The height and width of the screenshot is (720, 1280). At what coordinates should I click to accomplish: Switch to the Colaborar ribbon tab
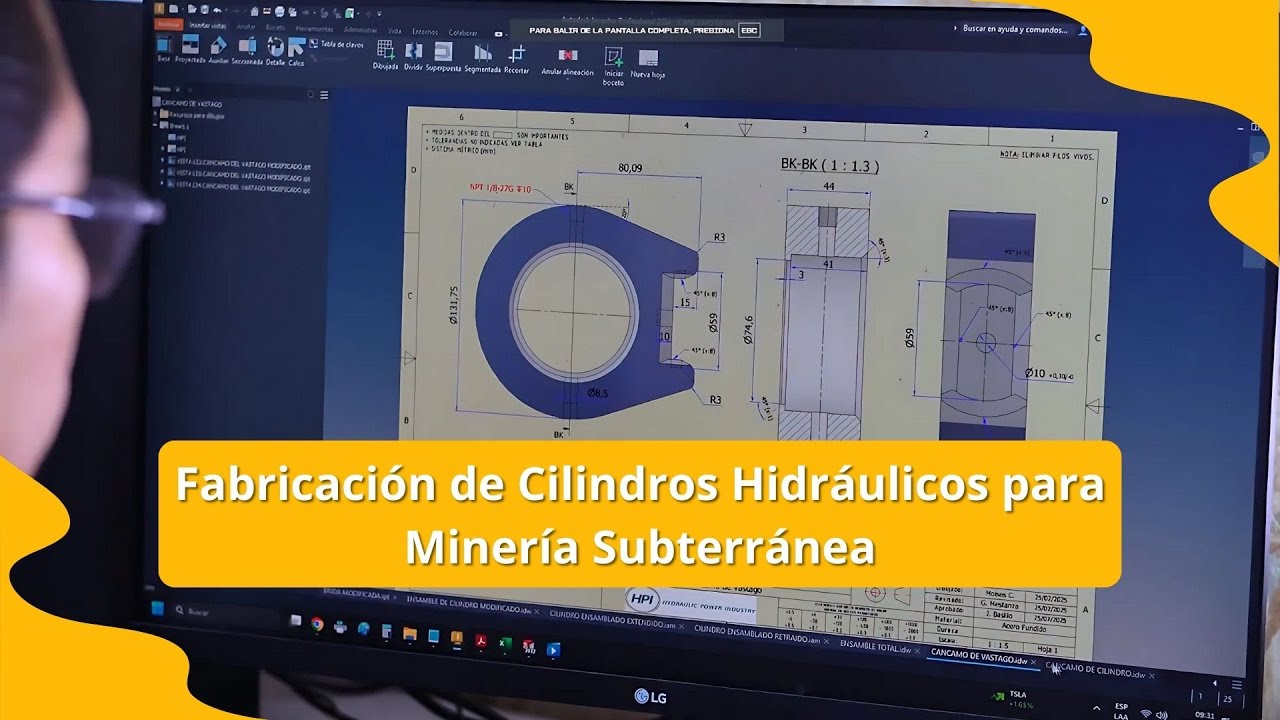(x=462, y=33)
